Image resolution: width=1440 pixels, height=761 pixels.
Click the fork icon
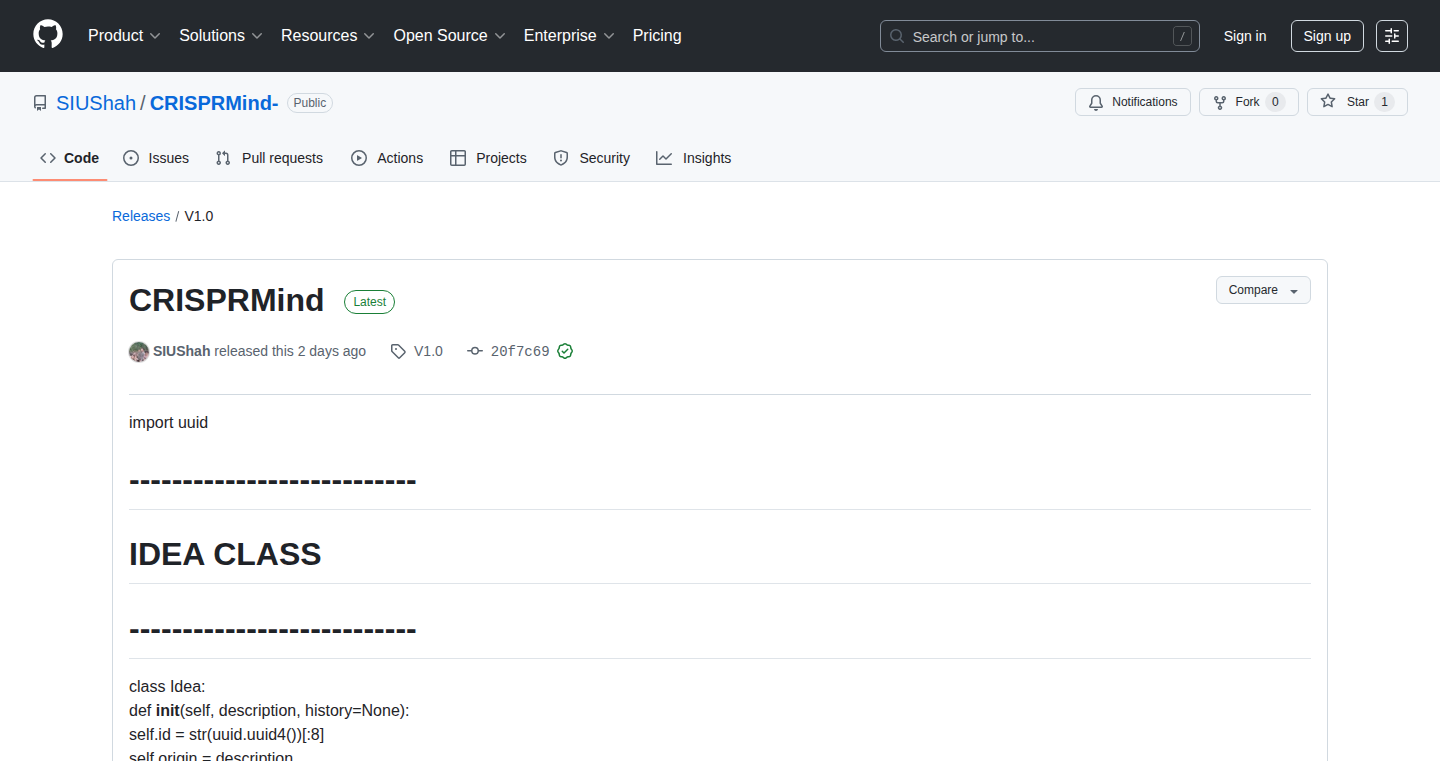tap(1220, 102)
